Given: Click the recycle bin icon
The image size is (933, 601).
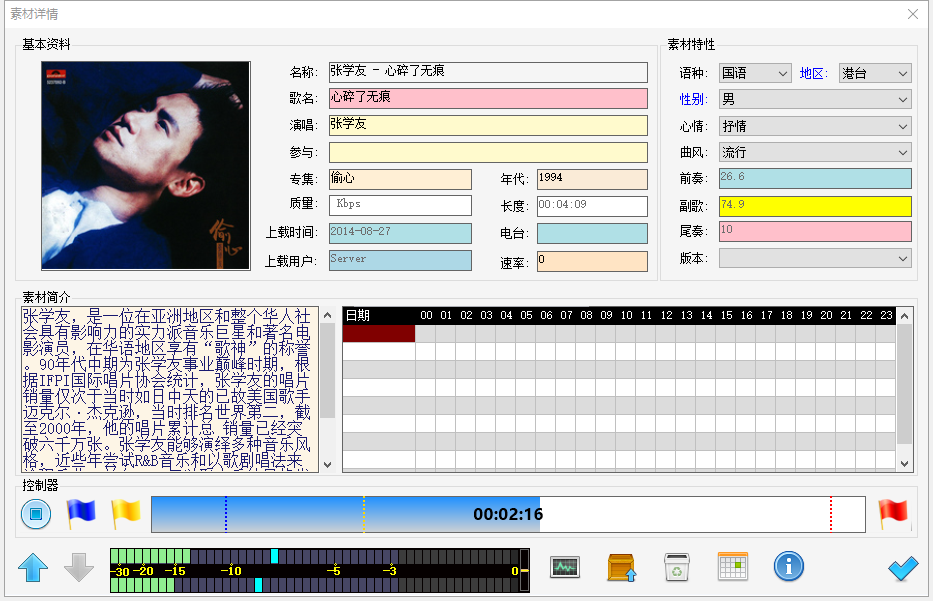Looking at the screenshot, I should [677, 567].
